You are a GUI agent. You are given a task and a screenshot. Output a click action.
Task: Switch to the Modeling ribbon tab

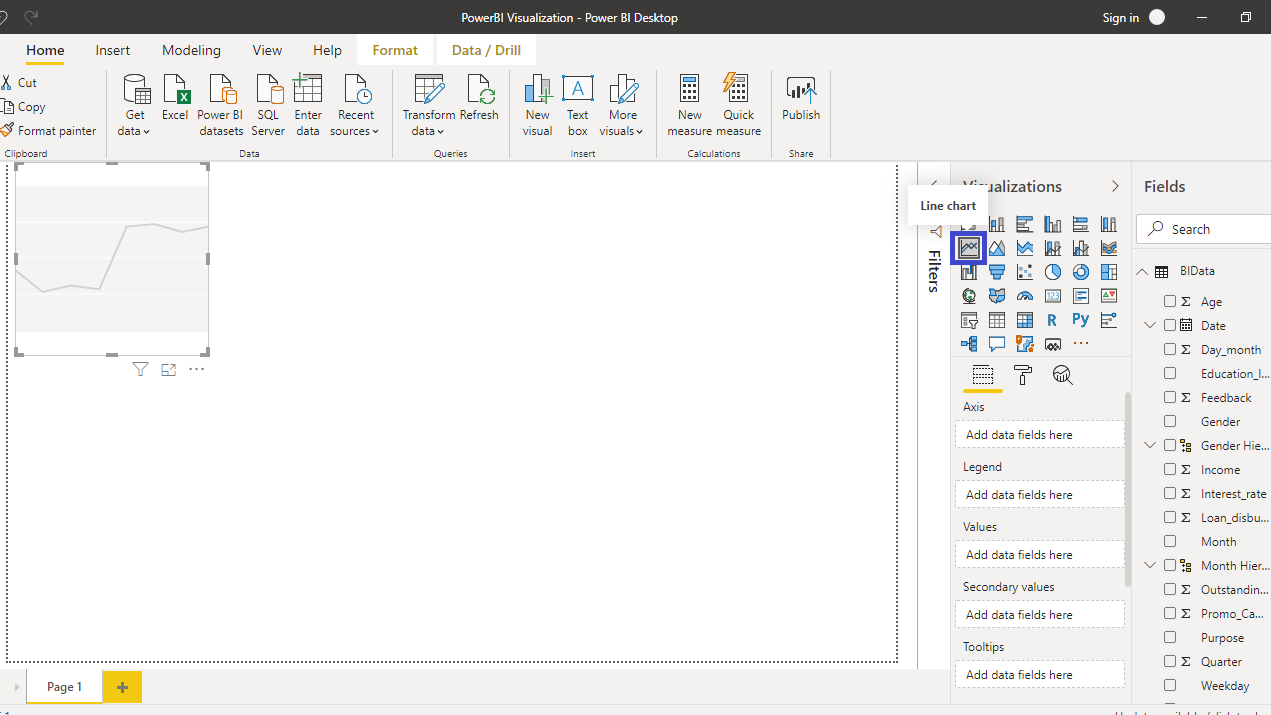point(191,50)
